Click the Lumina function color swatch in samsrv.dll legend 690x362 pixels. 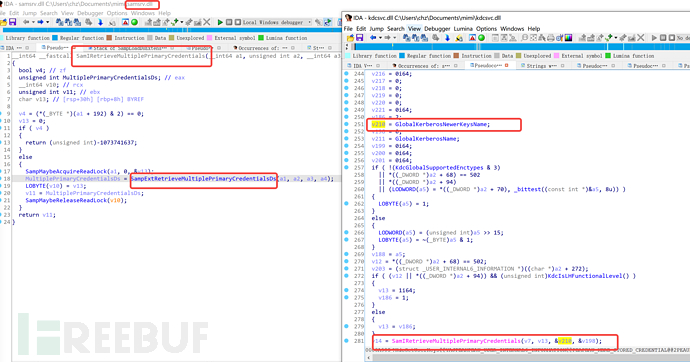point(261,38)
